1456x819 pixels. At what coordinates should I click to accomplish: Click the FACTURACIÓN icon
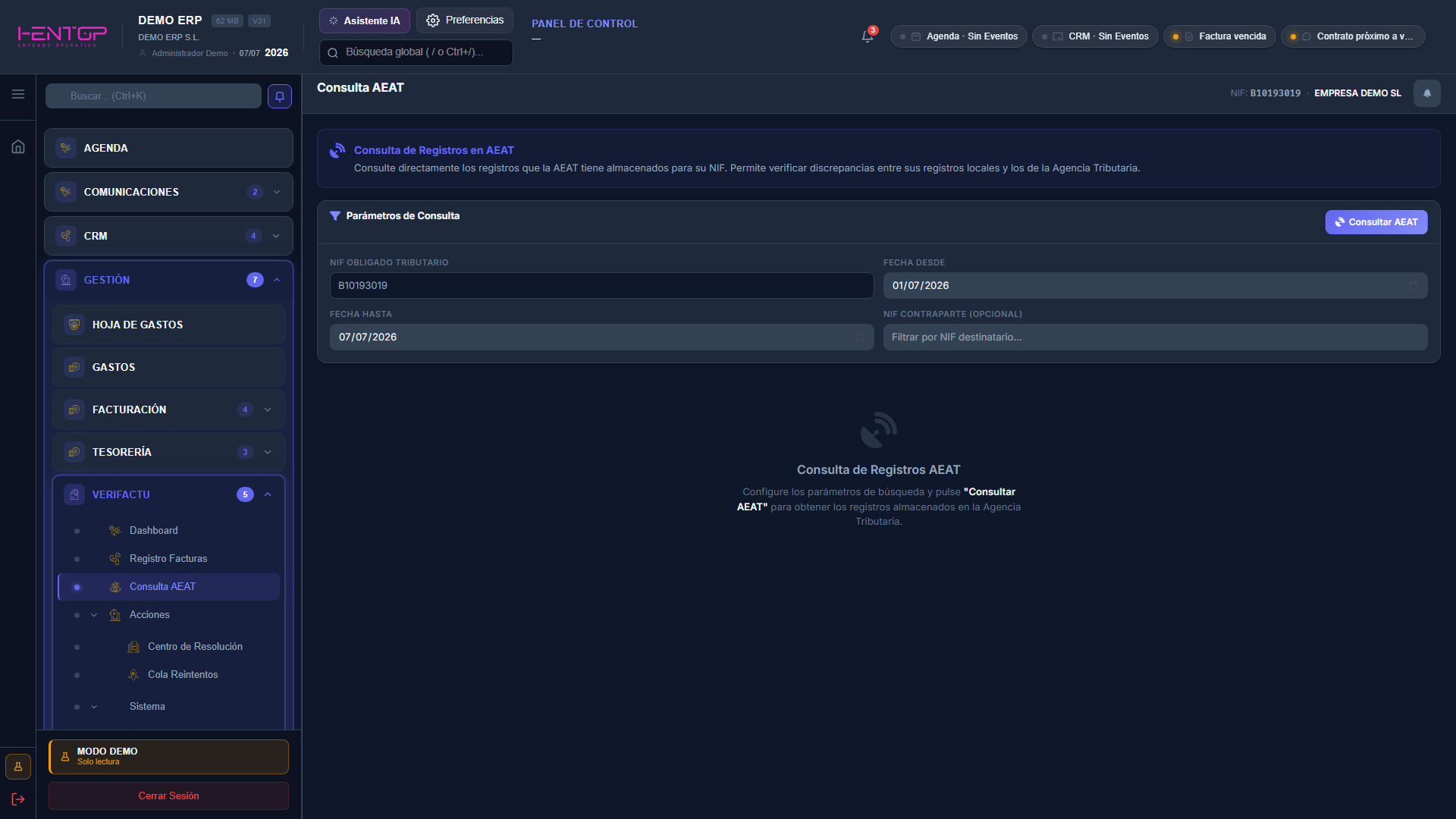[x=74, y=409]
